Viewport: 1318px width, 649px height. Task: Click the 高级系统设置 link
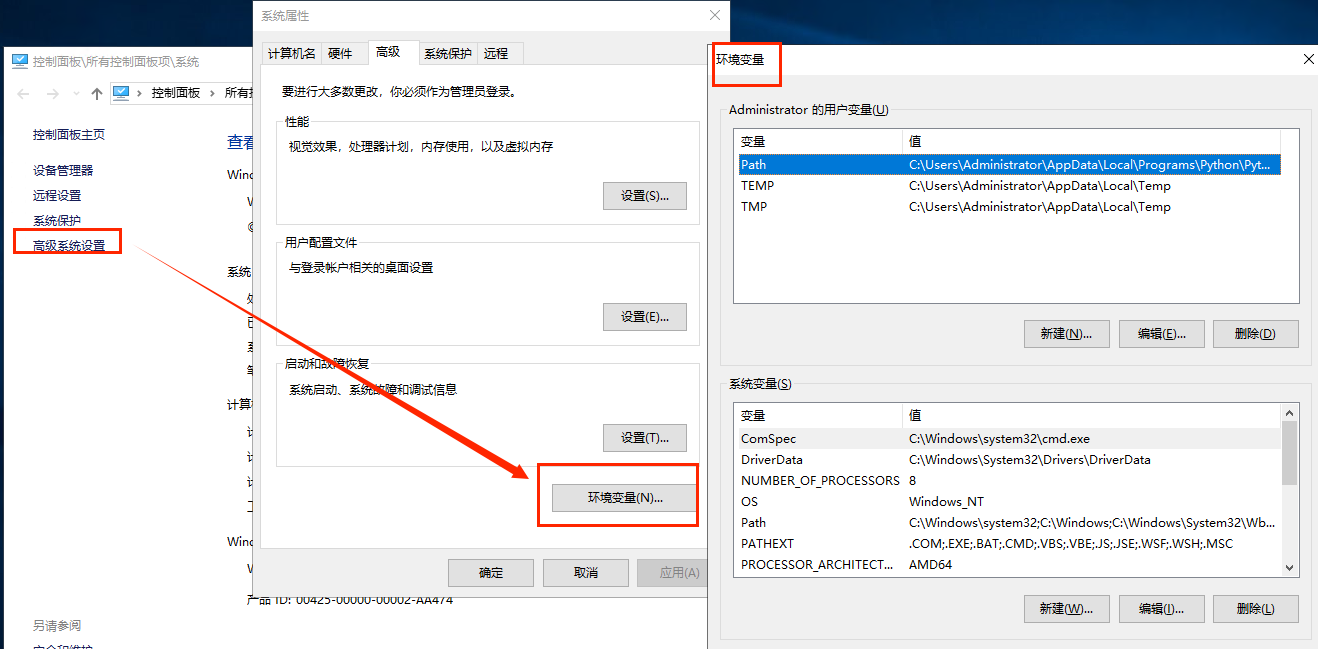click(x=69, y=245)
